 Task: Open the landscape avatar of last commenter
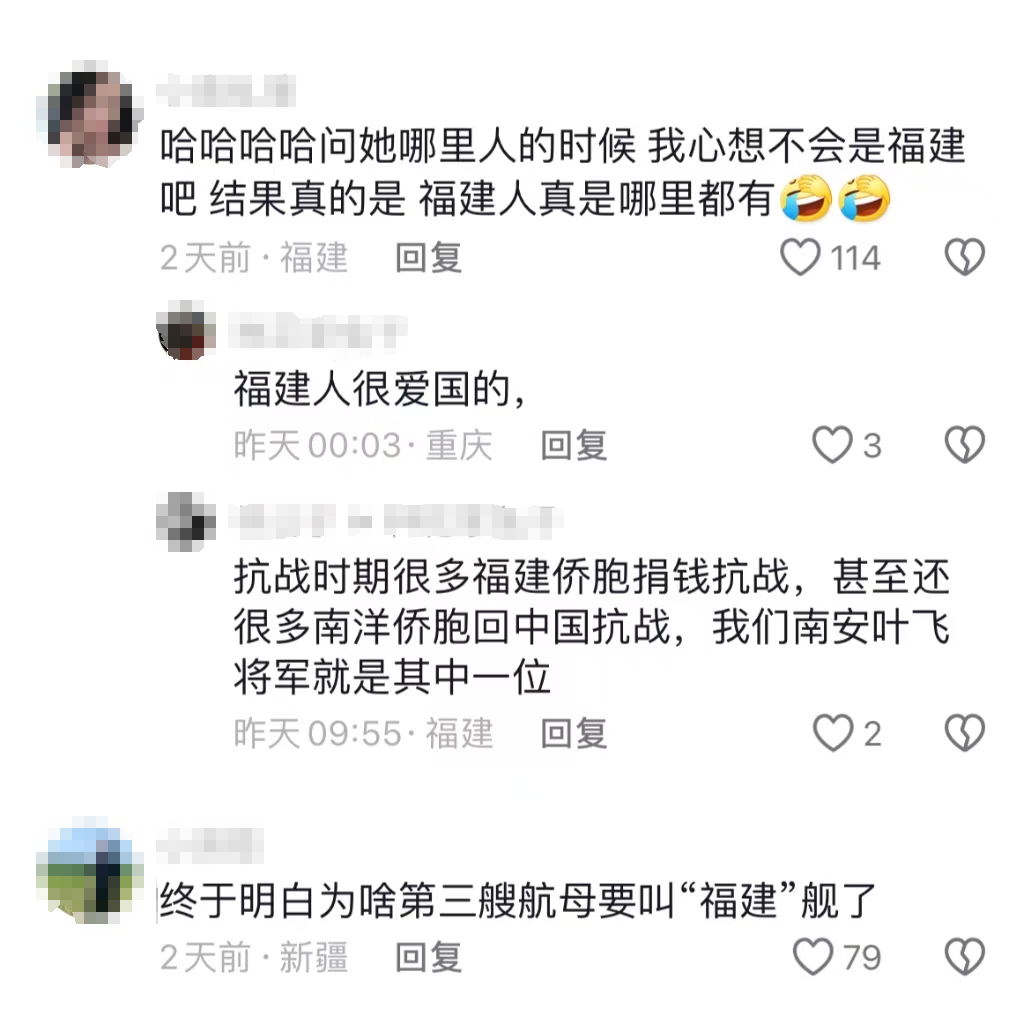pos(90,870)
